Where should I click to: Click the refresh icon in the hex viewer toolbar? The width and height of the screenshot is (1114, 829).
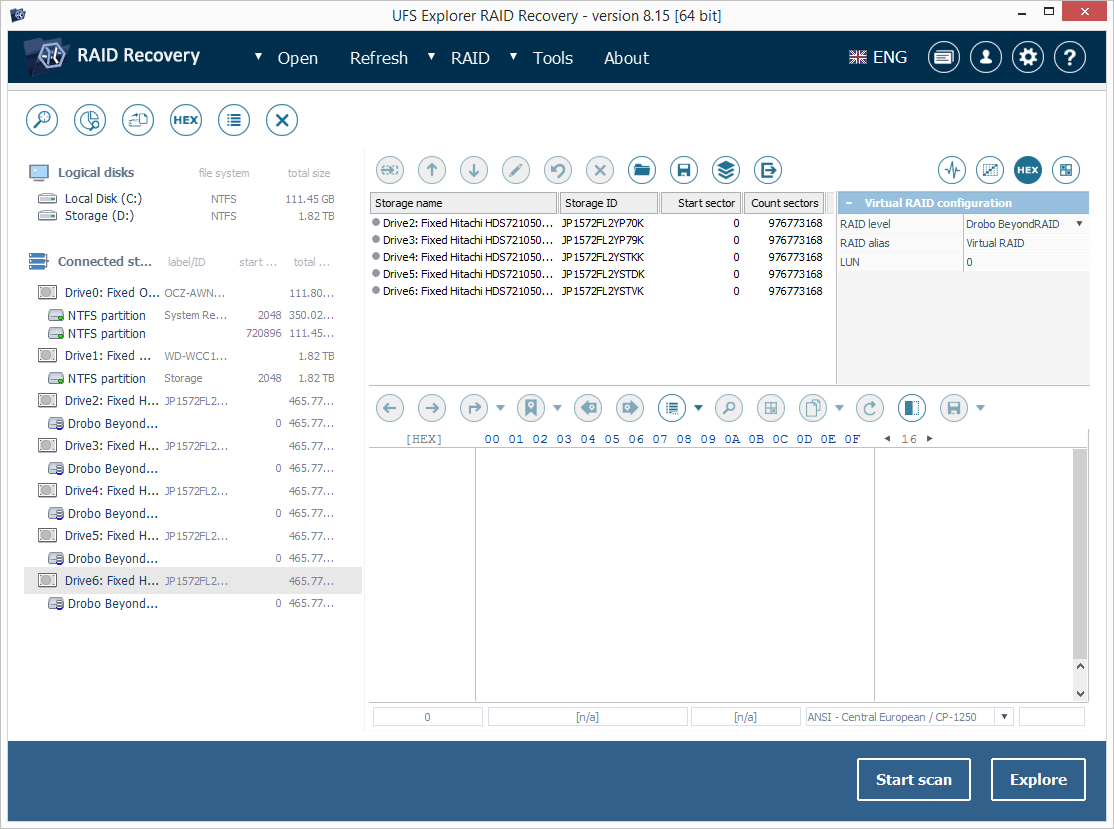point(870,408)
